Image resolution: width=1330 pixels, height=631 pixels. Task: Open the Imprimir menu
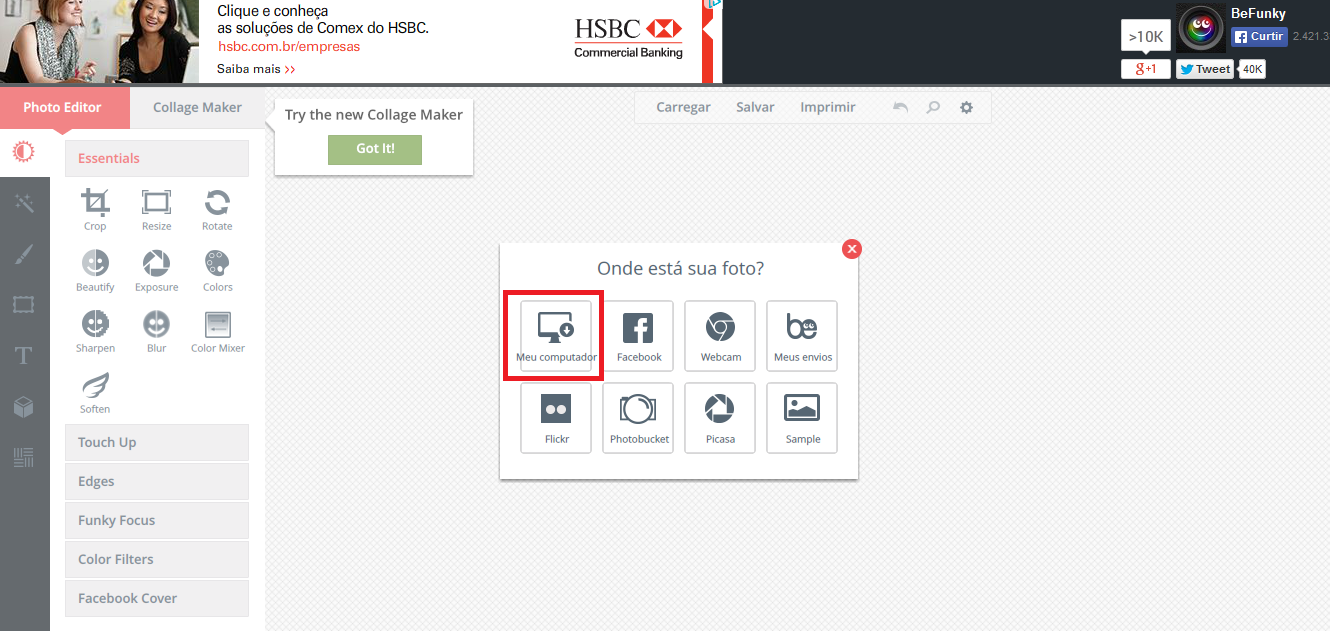tap(828, 107)
